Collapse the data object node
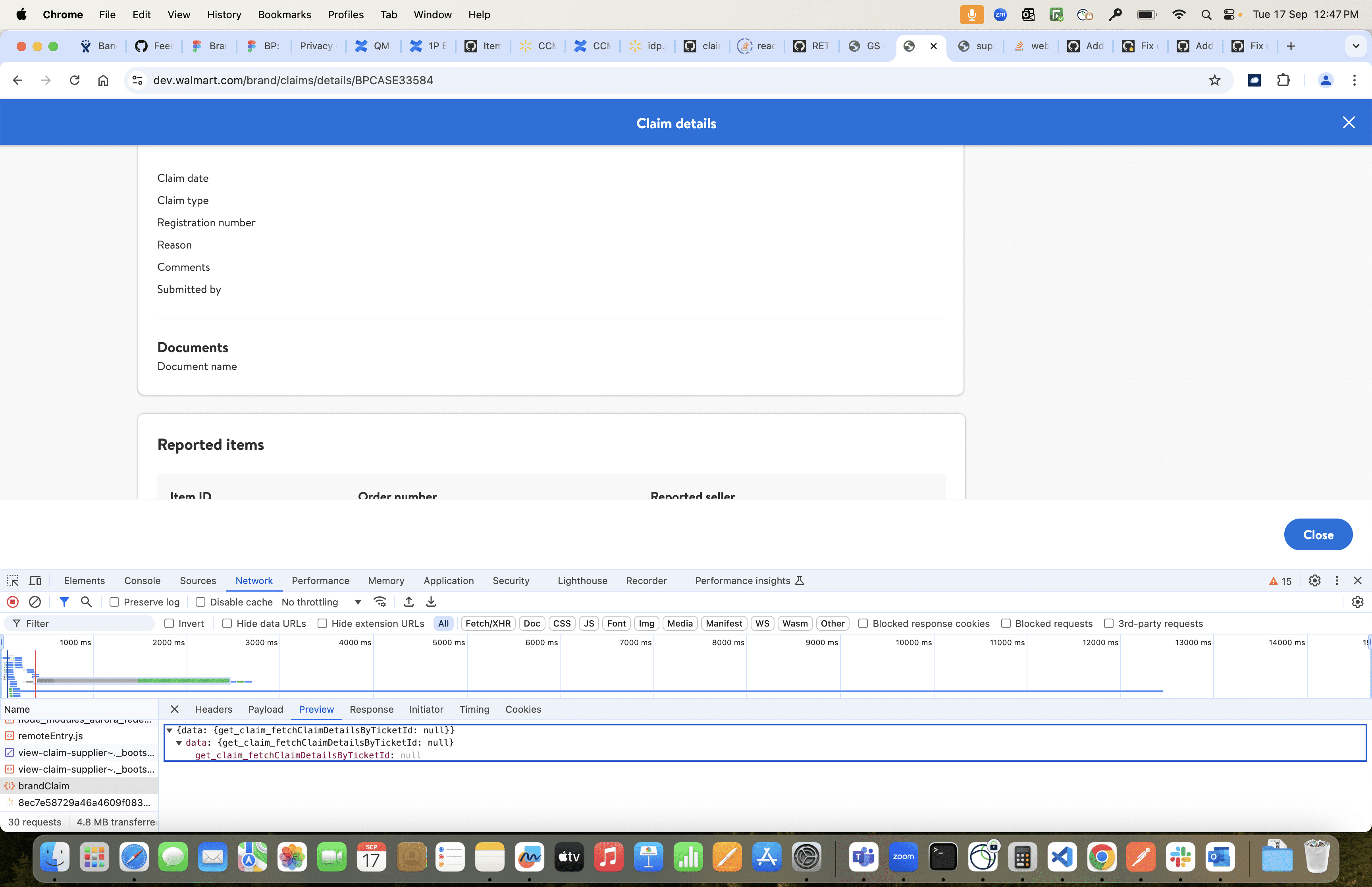This screenshot has height=887, width=1372. tap(179, 743)
